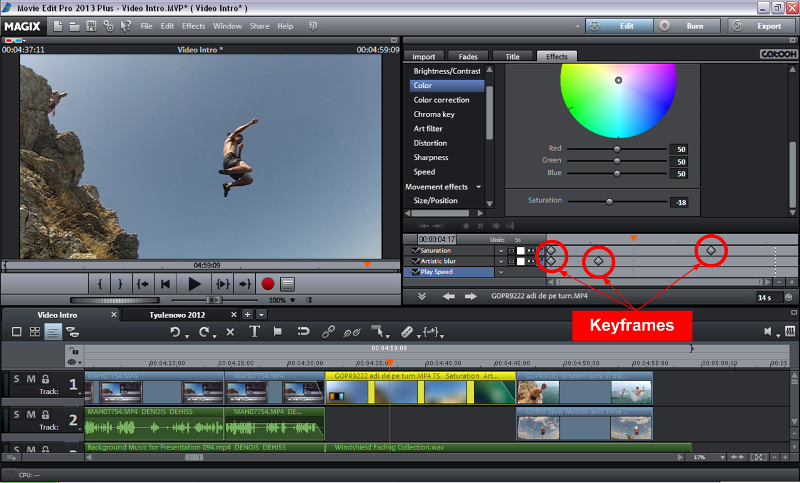Select the Tyulenovo 2012 project tab
The image size is (800, 483).
[177, 315]
